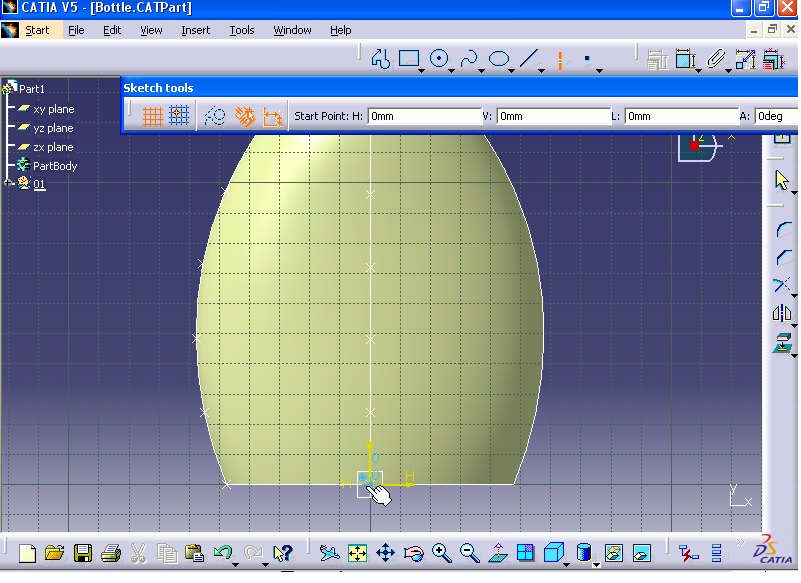Viewport: 801px width, 583px height.
Task: Expand the Ellipse tool dropdown arrow
Action: click(511, 71)
